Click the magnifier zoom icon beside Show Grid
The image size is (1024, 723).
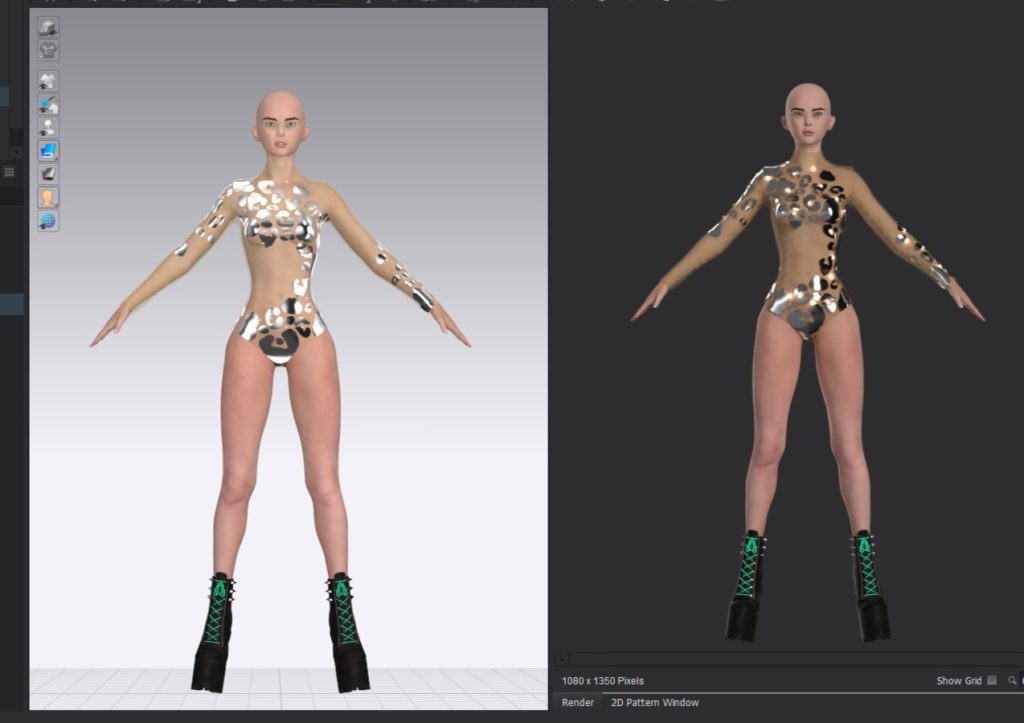click(1012, 681)
